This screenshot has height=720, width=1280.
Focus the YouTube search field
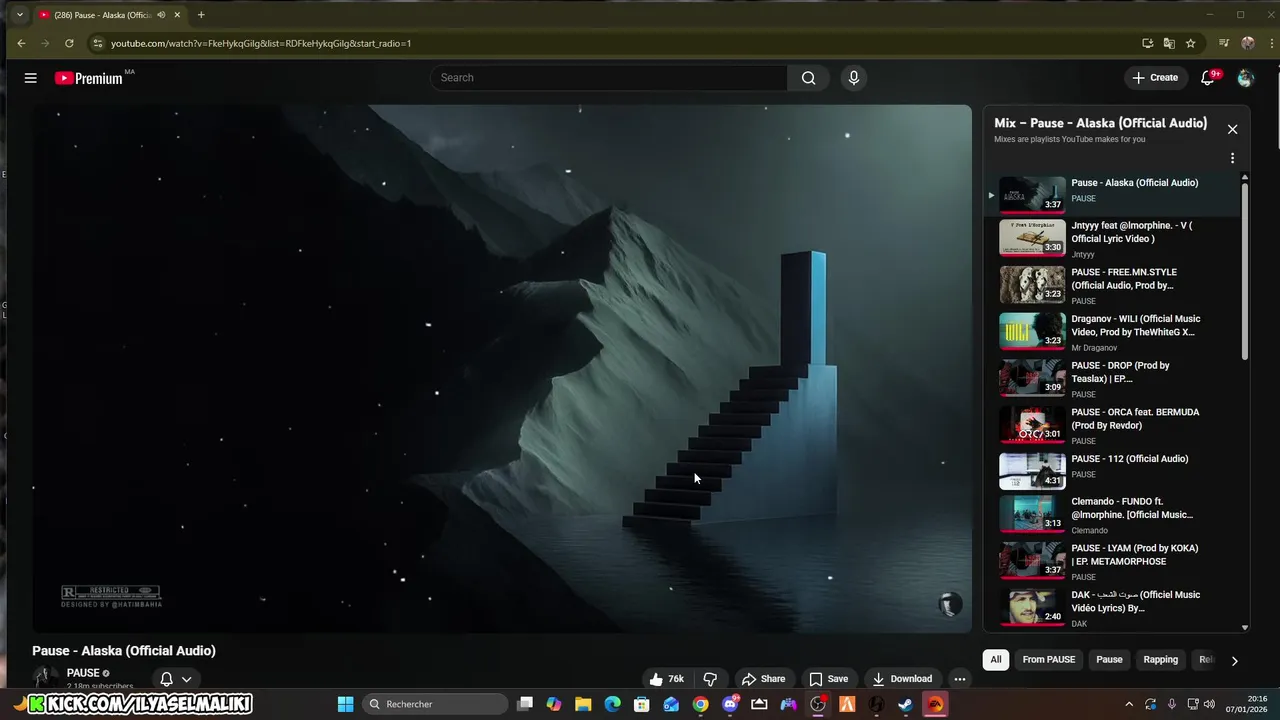[610, 78]
